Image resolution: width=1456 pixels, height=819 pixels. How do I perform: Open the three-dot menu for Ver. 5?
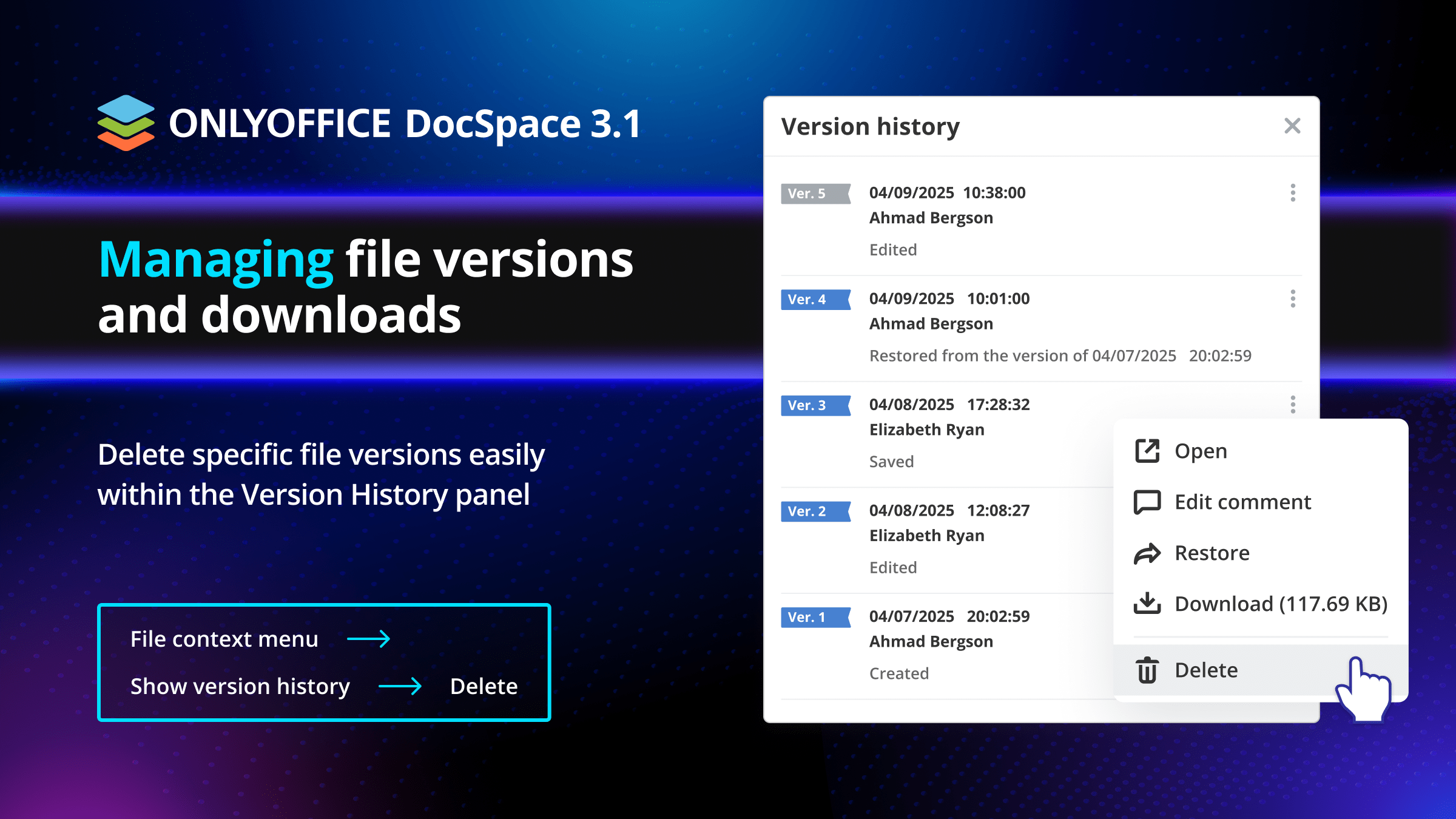click(1293, 193)
